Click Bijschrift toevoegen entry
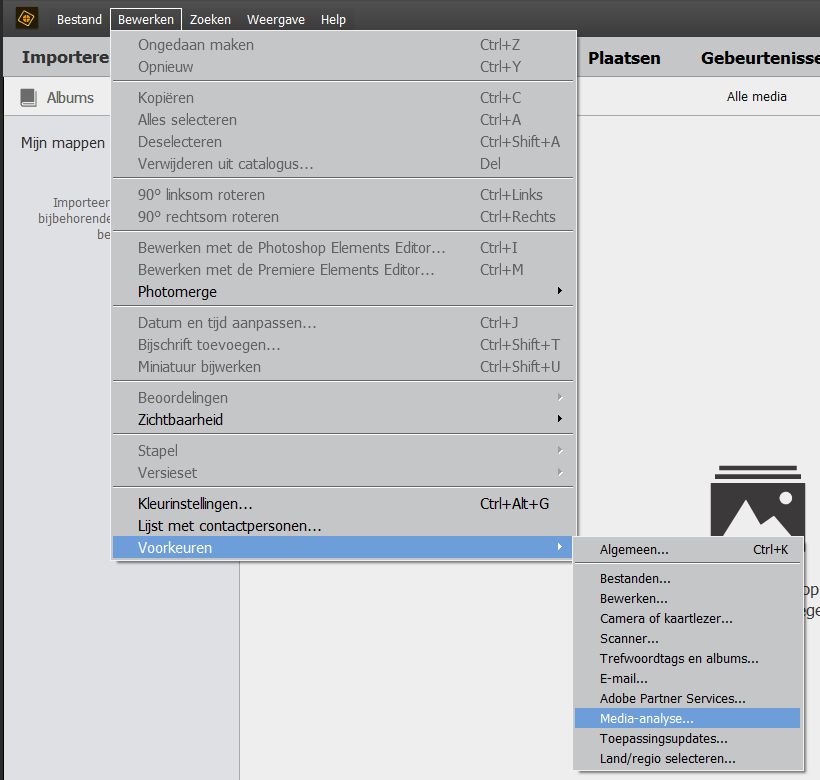This screenshot has height=780, width=820. [343, 345]
